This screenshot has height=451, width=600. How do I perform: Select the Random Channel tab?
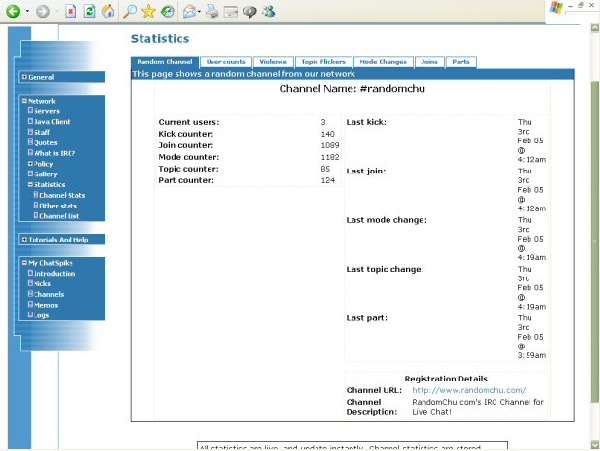coord(165,62)
